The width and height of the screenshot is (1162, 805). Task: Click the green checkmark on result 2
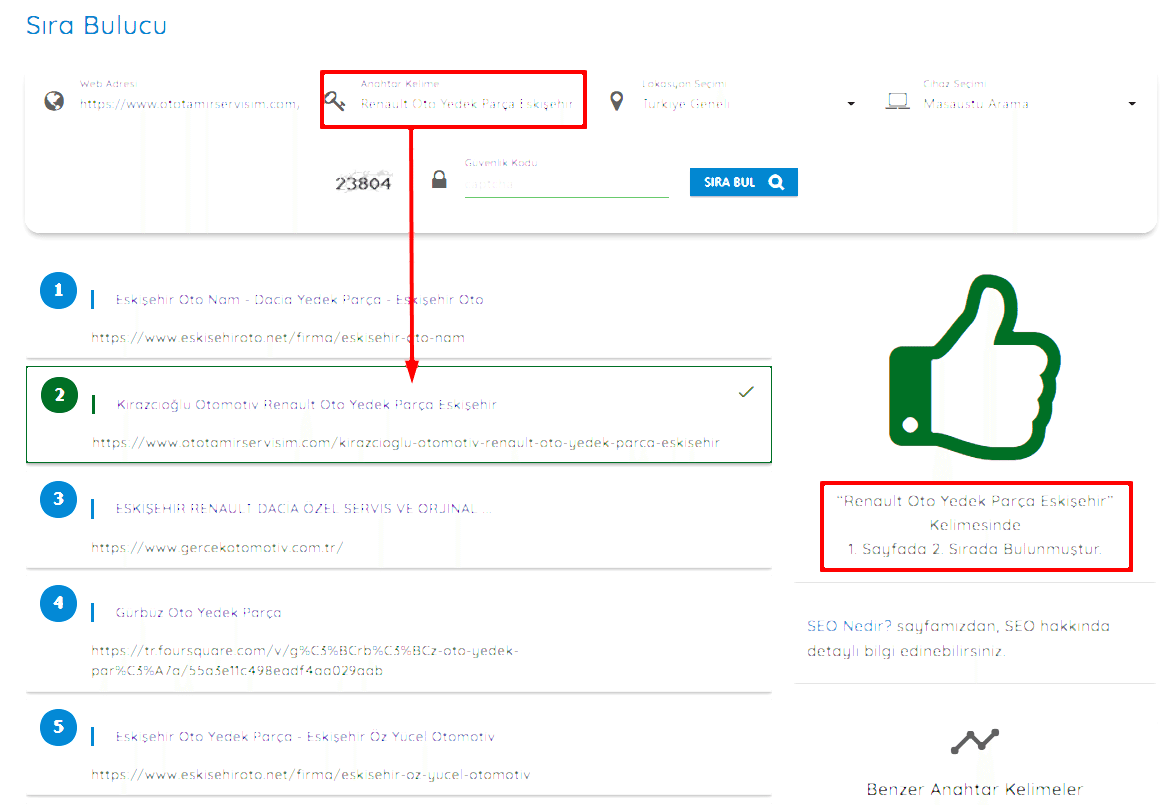pyautogui.click(x=745, y=392)
